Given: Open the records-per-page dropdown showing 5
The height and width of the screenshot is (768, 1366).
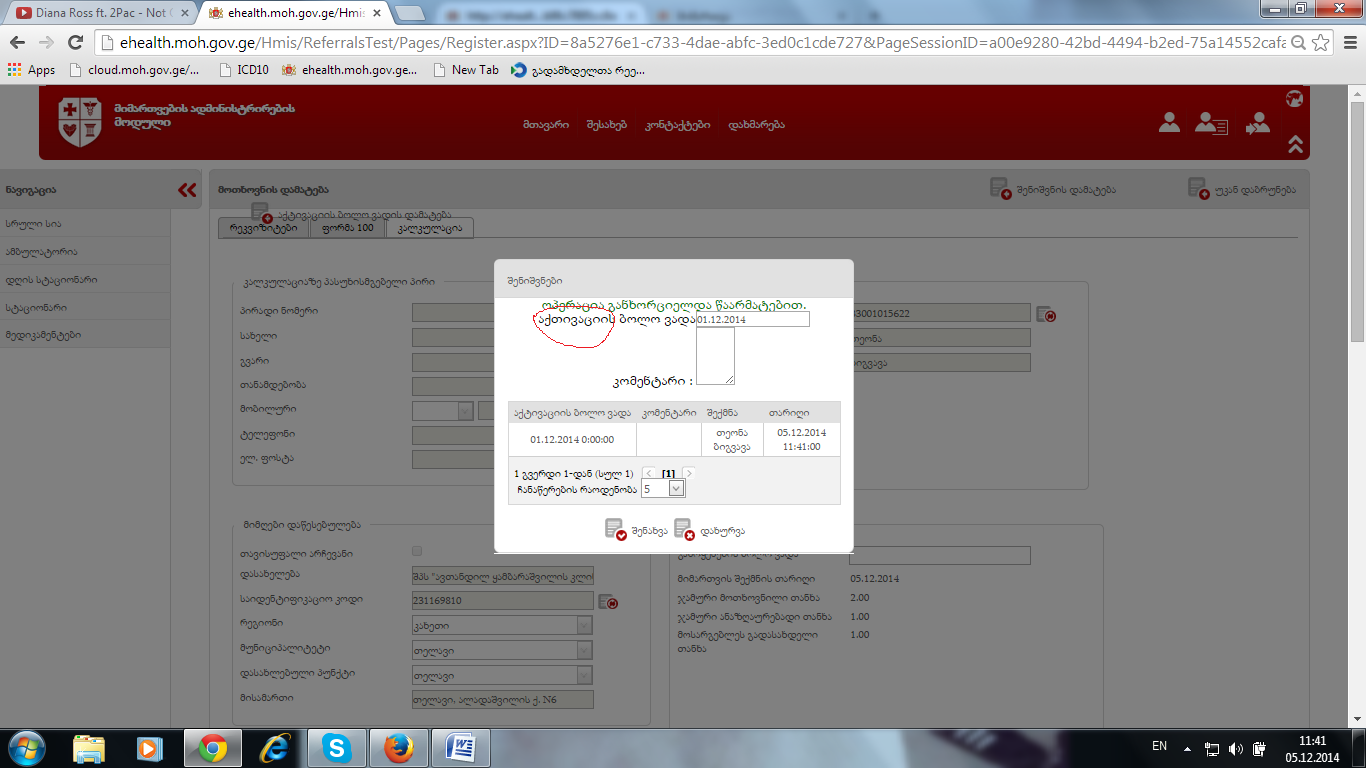Looking at the screenshot, I should (675, 489).
